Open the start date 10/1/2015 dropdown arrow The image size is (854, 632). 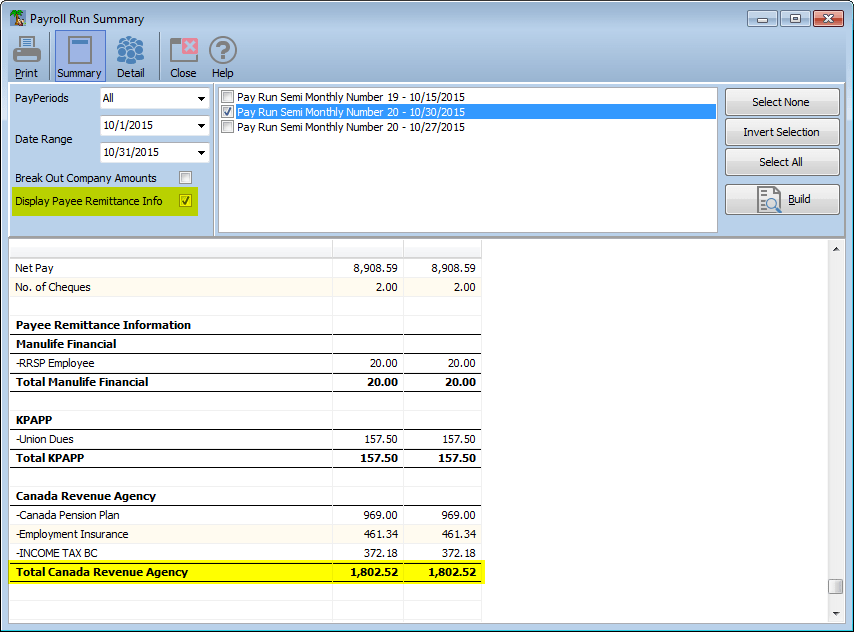tap(201, 126)
